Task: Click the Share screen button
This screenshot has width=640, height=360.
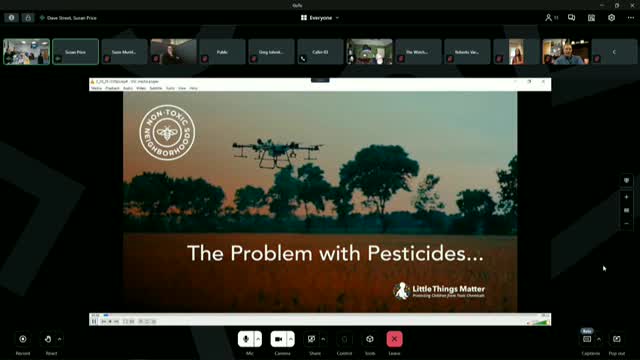Action: coord(311,339)
